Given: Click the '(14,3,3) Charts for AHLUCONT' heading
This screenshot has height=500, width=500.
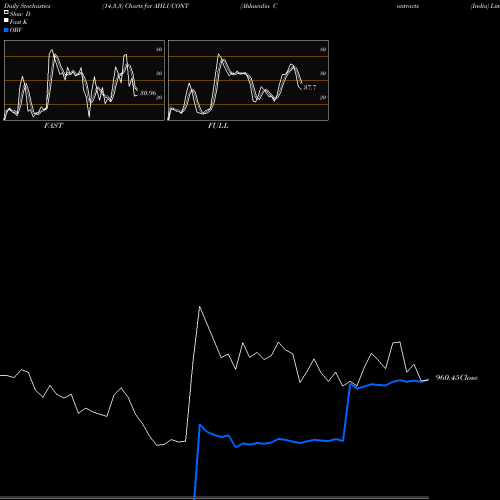Looking at the screenshot, I should (145, 6).
